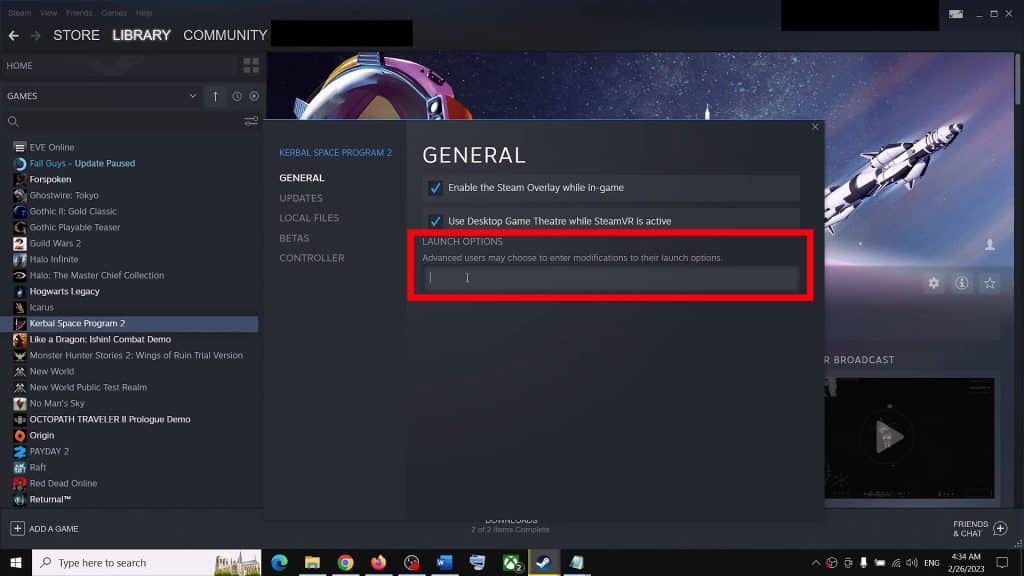Favorite game with the star icon

tap(990, 283)
